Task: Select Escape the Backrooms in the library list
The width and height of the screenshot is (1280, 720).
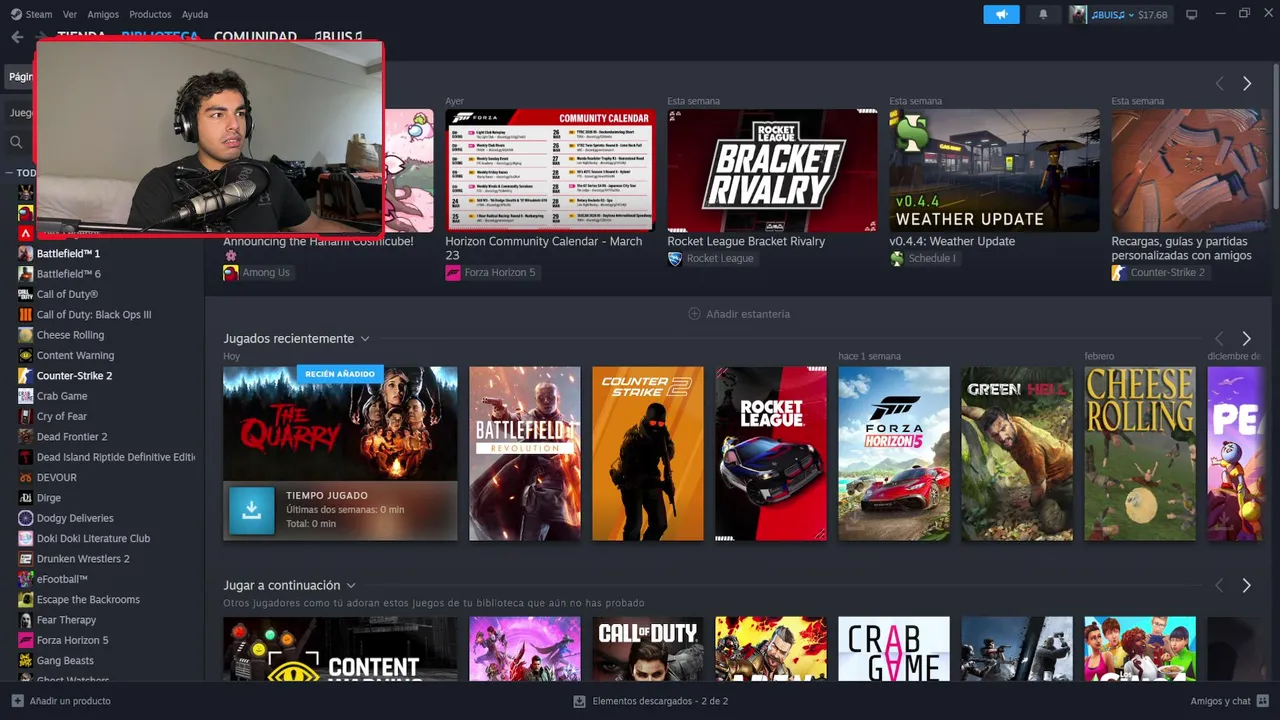Action: click(x=88, y=599)
